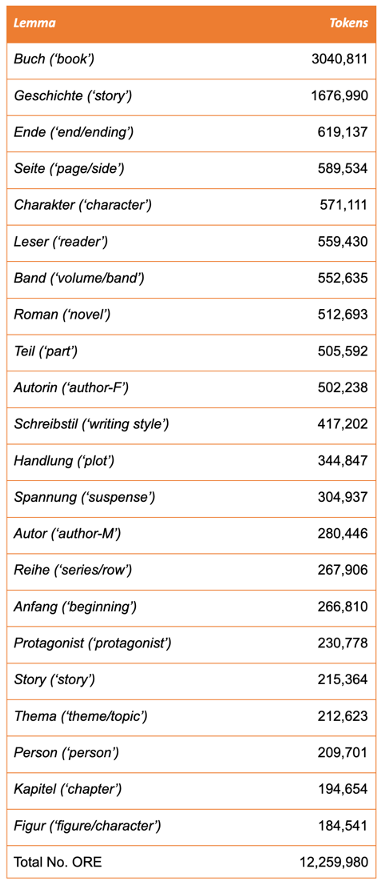Click the Tokens column header
This screenshot has height=884, width=384.
pyautogui.click(x=348, y=23)
